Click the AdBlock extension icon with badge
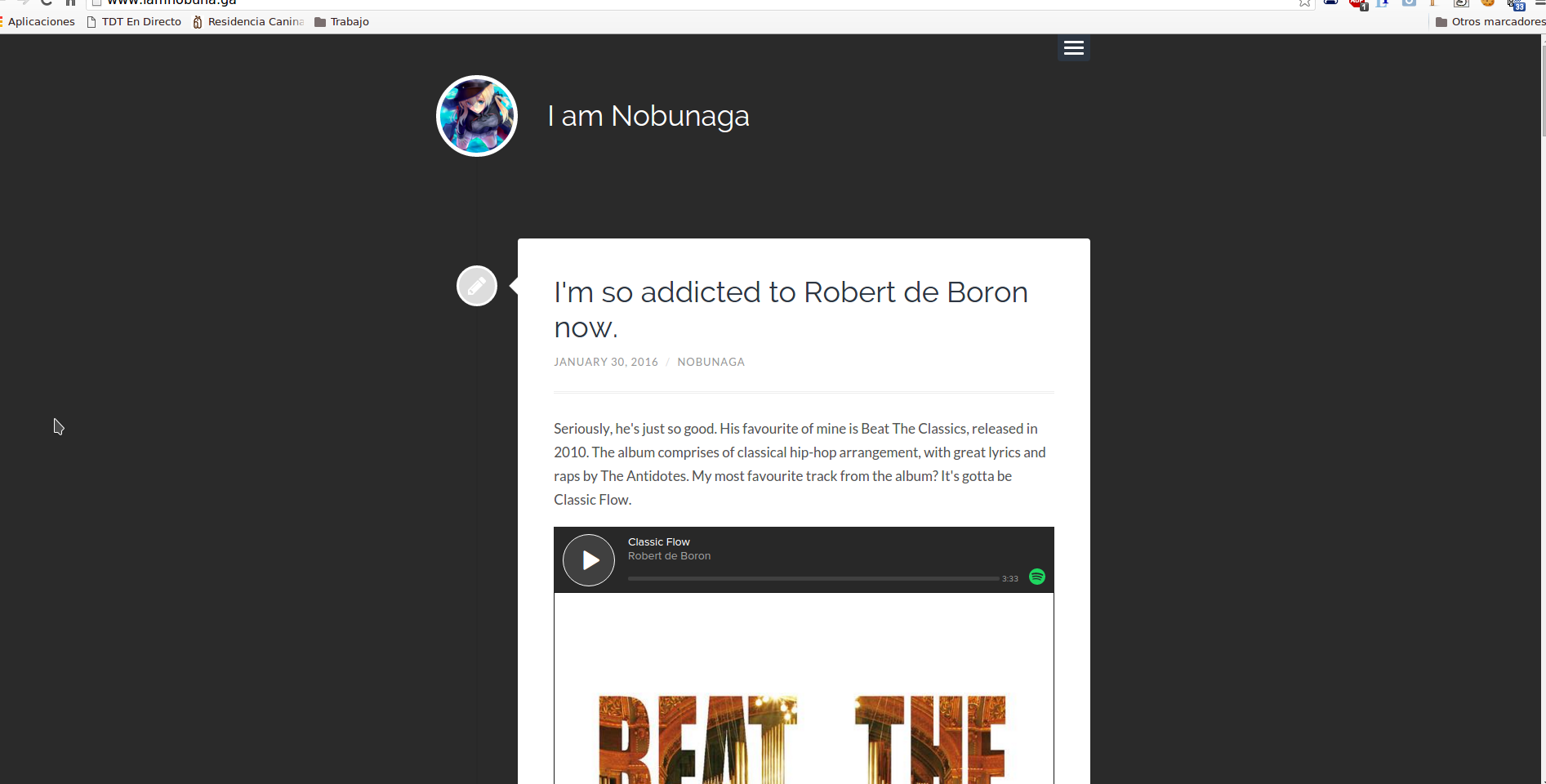Viewport: 1546px width, 784px height. tap(1358, 3)
